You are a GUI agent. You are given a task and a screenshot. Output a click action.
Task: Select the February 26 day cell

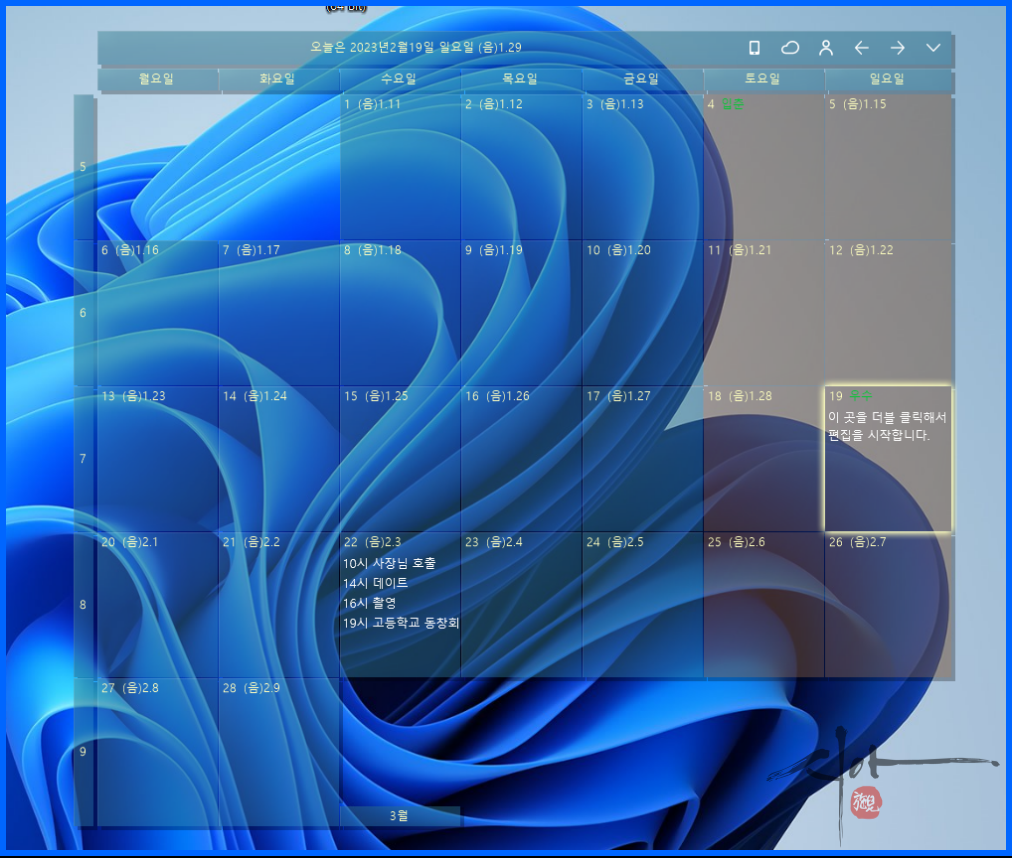click(x=889, y=605)
